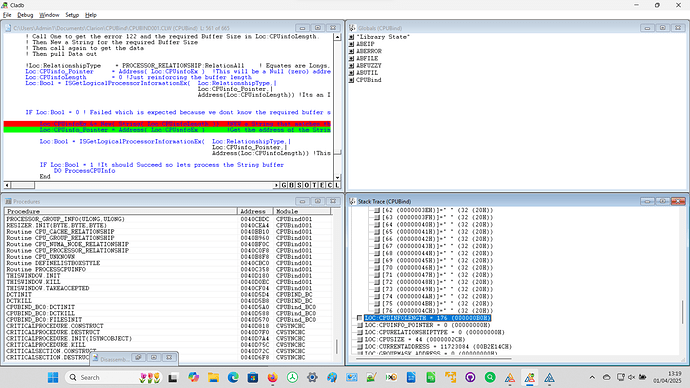Open the Settings gear on the taskbar
Image resolution: width=690 pixels, height=388 pixels.
pyautogui.click(x=312, y=377)
